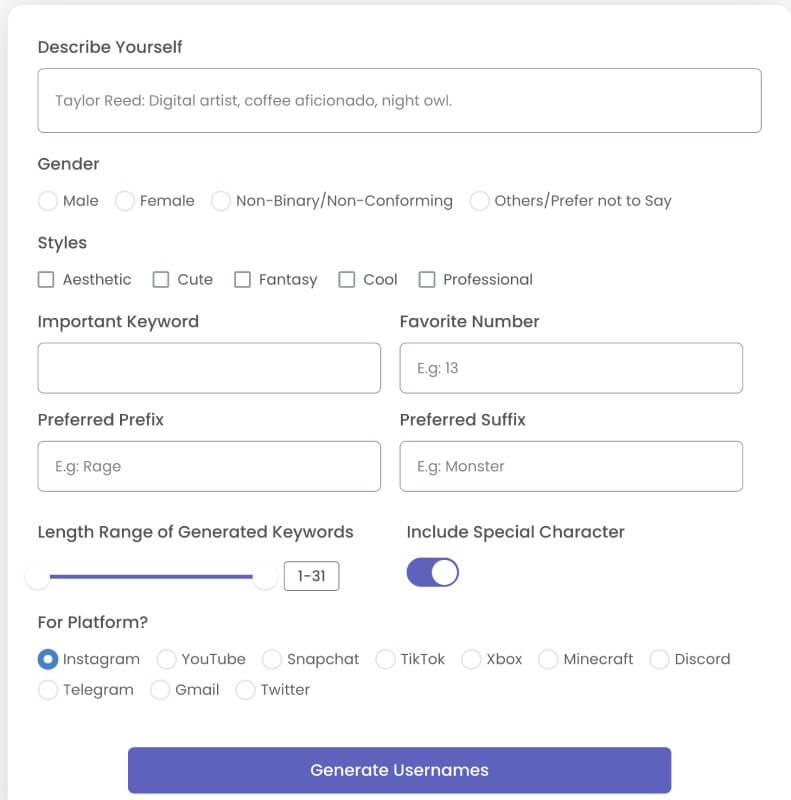791x800 pixels.
Task: Choose TikTok platform option
Action: click(x=385, y=659)
